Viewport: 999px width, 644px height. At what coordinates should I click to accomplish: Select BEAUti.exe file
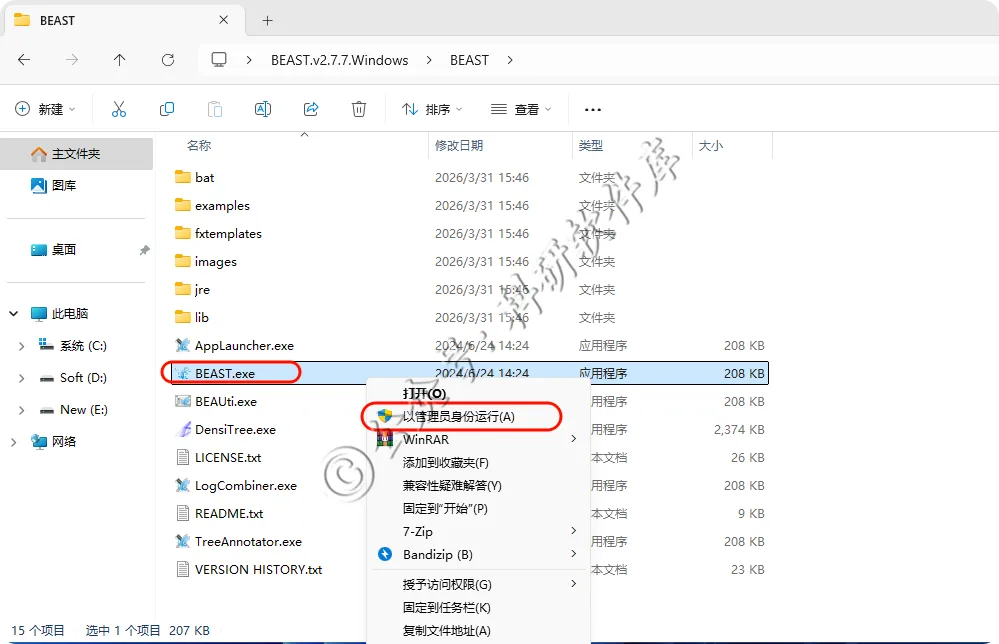coord(226,401)
